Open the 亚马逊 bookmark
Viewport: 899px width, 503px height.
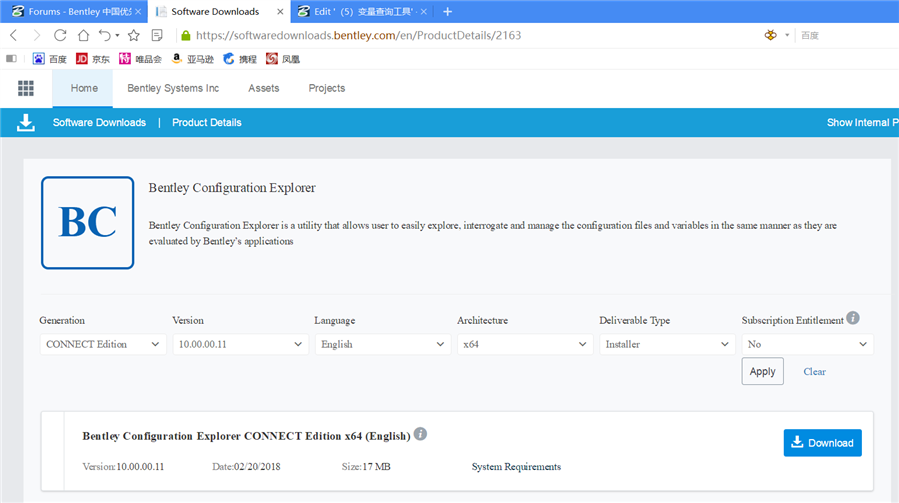pyautogui.click(x=193, y=59)
